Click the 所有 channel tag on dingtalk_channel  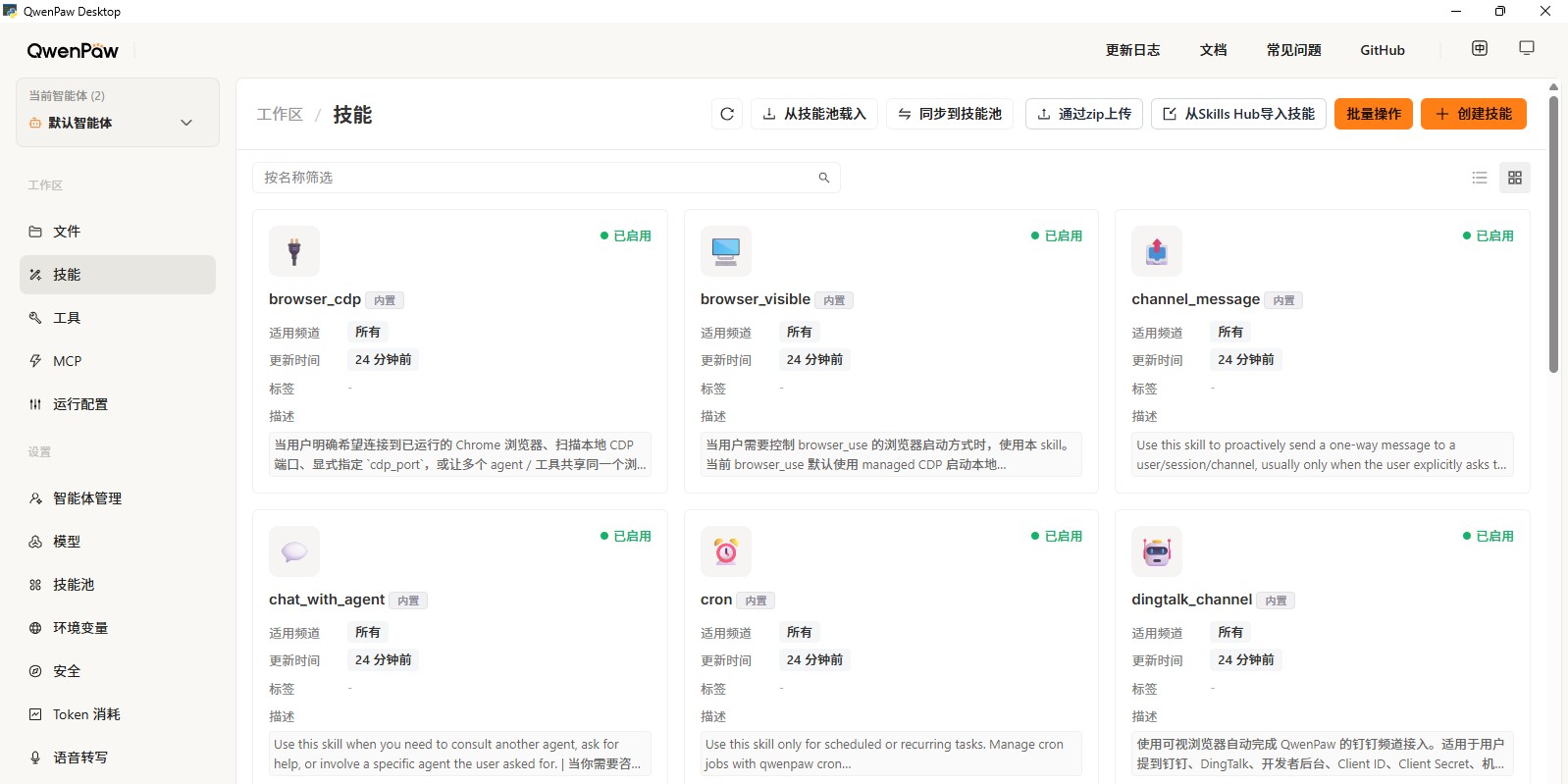click(x=1230, y=632)
